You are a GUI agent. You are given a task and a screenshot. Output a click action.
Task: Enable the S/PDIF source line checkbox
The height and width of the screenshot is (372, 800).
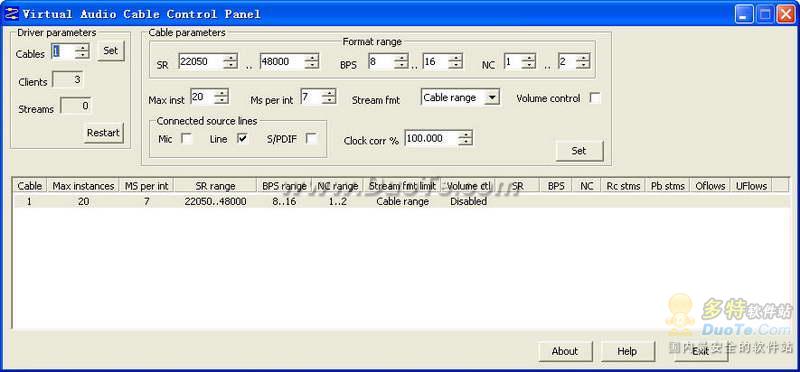[x=311, y=138]
